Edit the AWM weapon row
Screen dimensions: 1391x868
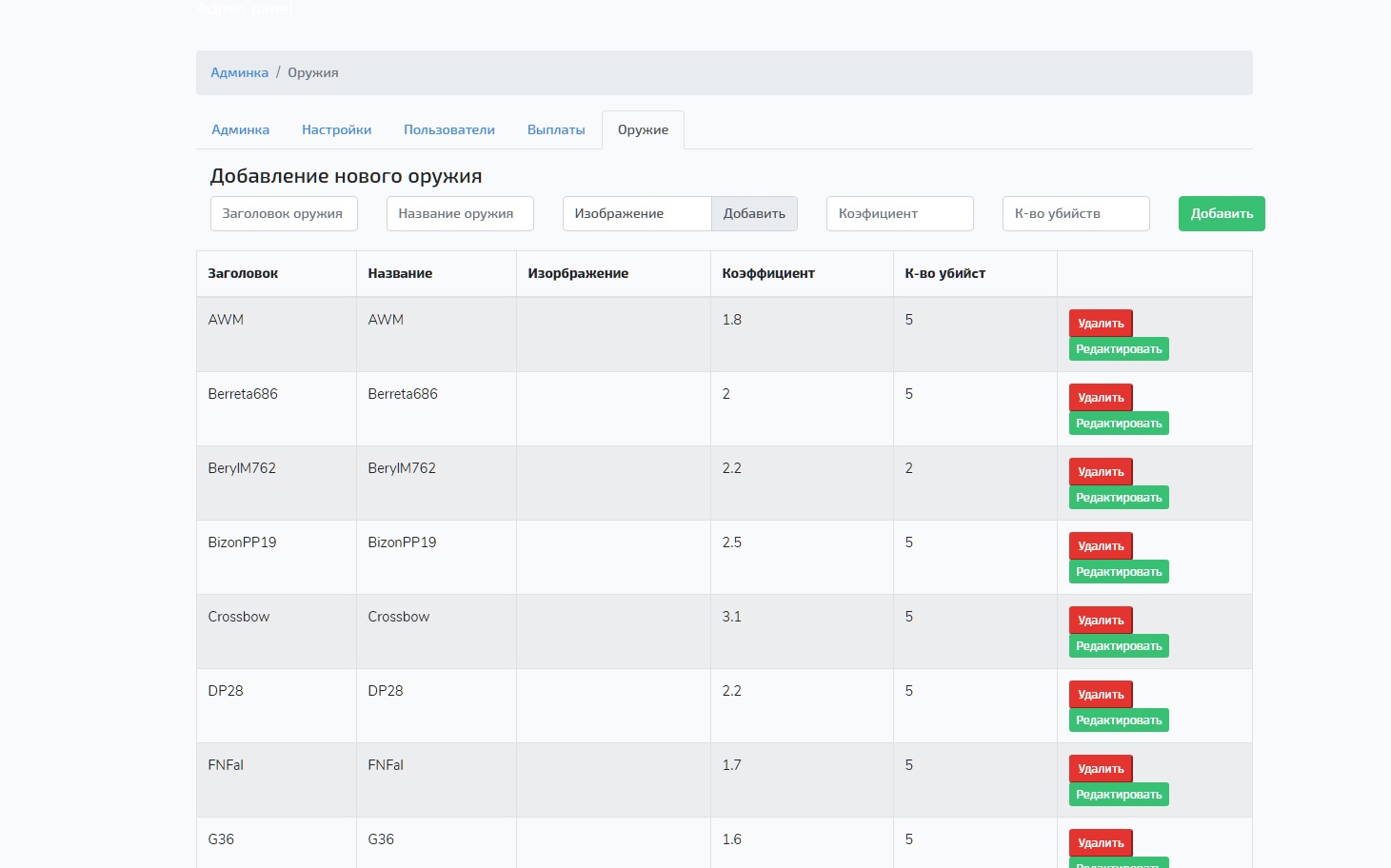click(x=1119, y=349)
